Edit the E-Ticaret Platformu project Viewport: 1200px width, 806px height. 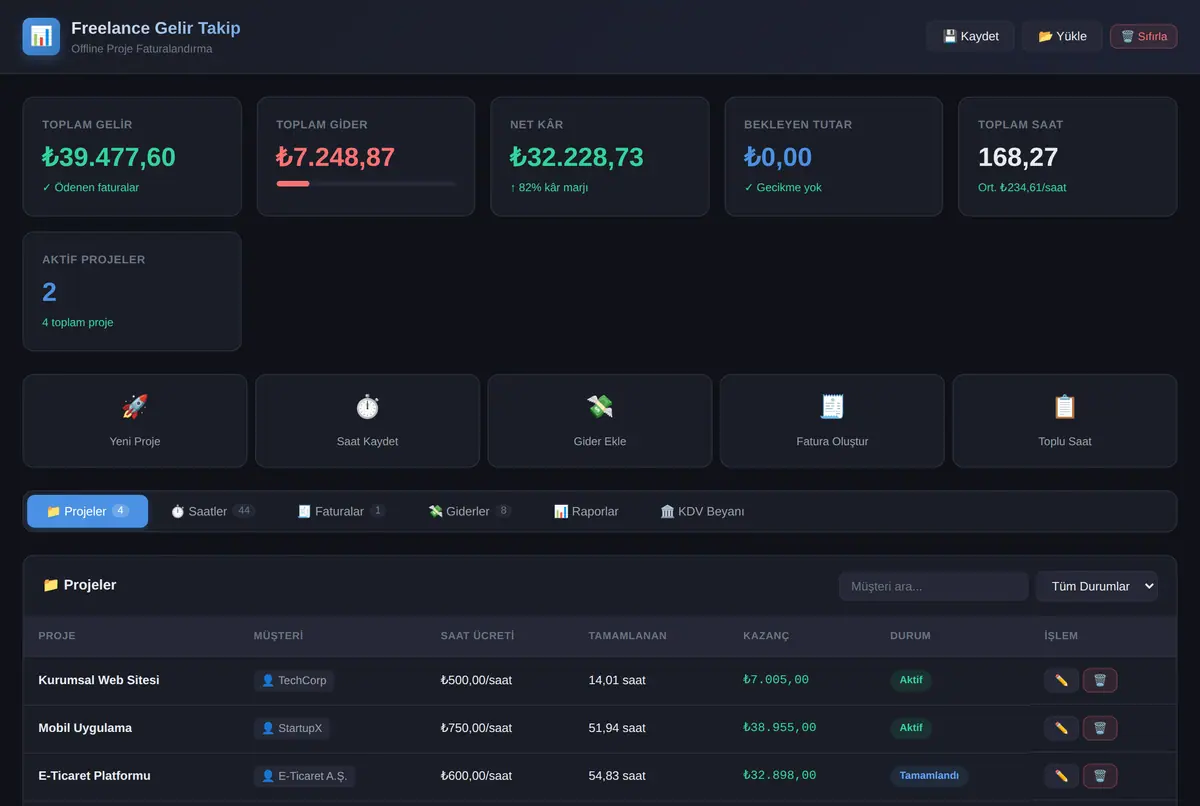click(x=1061, y=776)
